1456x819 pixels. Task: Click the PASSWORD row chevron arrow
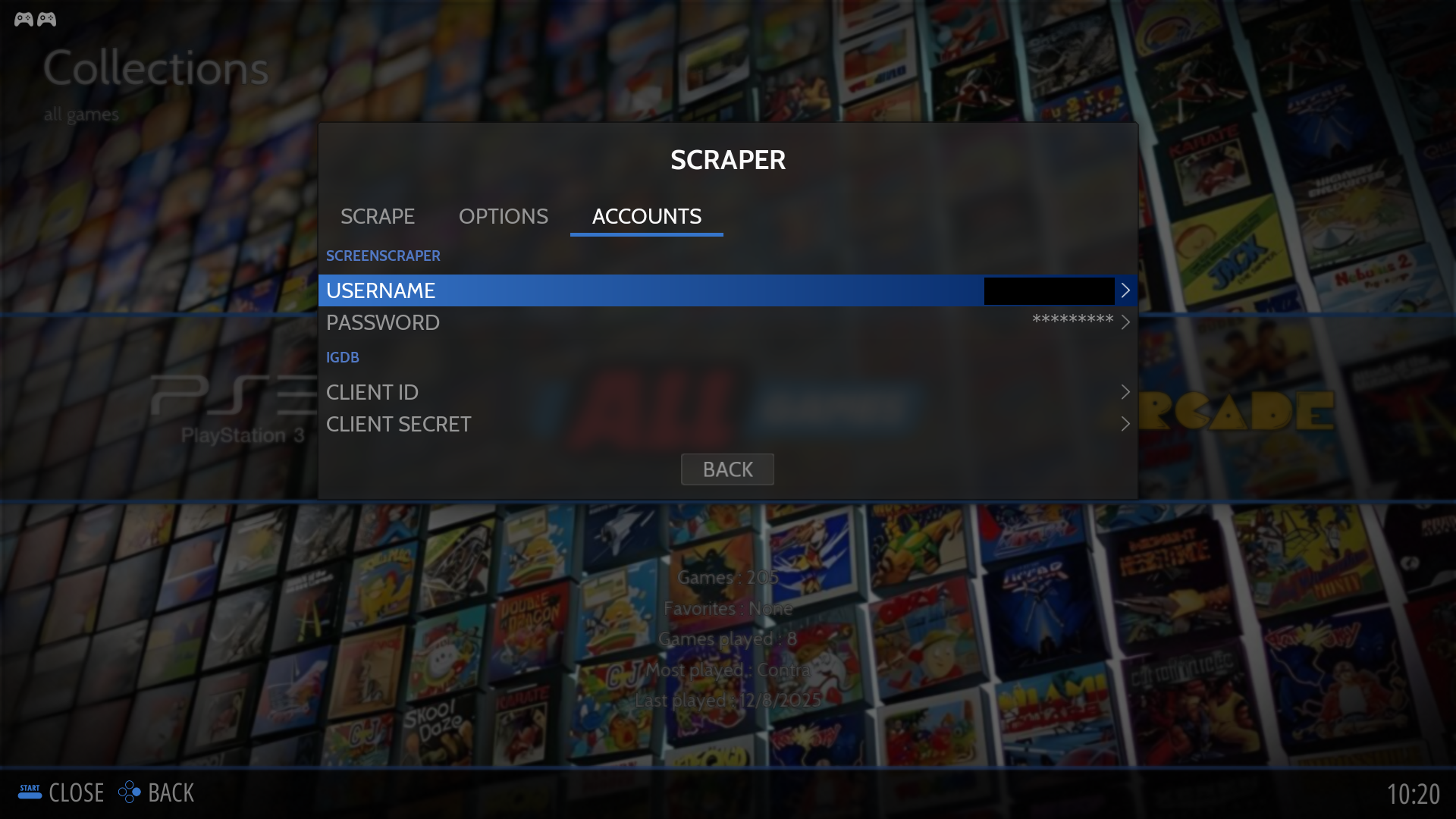tap(1125, 322)
